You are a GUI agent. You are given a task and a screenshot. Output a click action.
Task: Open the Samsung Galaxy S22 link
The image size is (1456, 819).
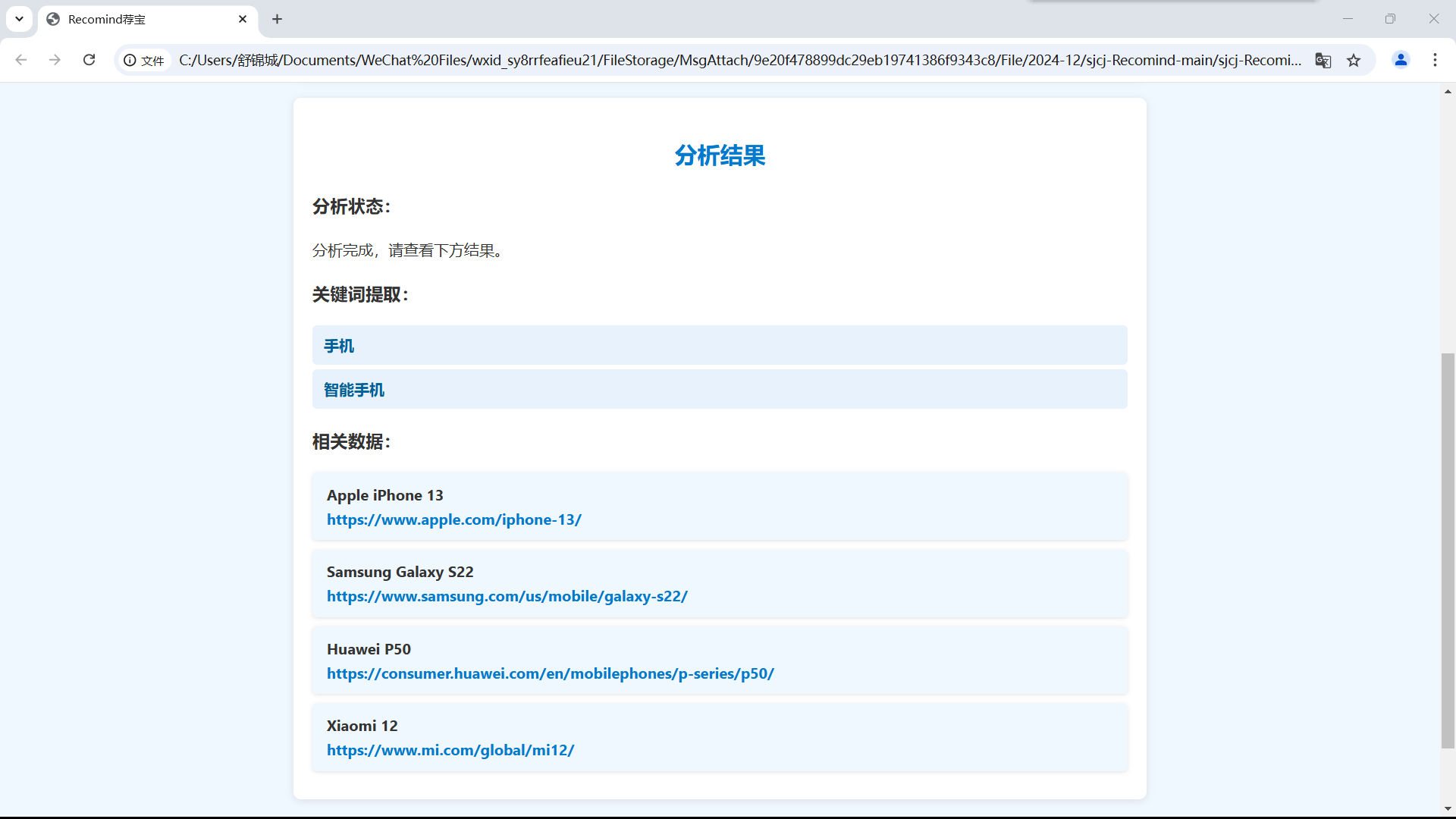click(x=507, y=597)
